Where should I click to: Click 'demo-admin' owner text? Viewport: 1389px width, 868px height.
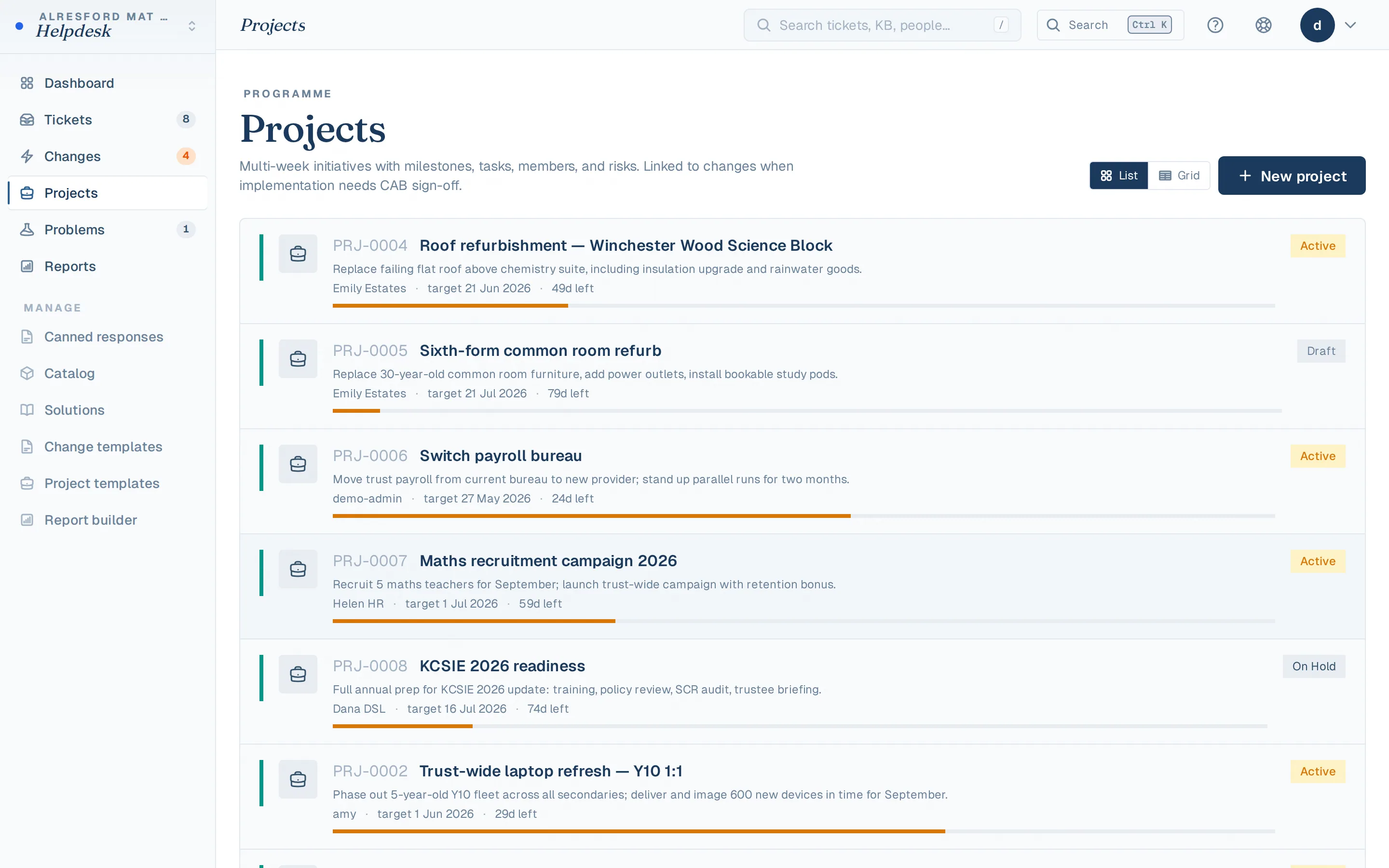pyautogui.click(x=368, y=498)
